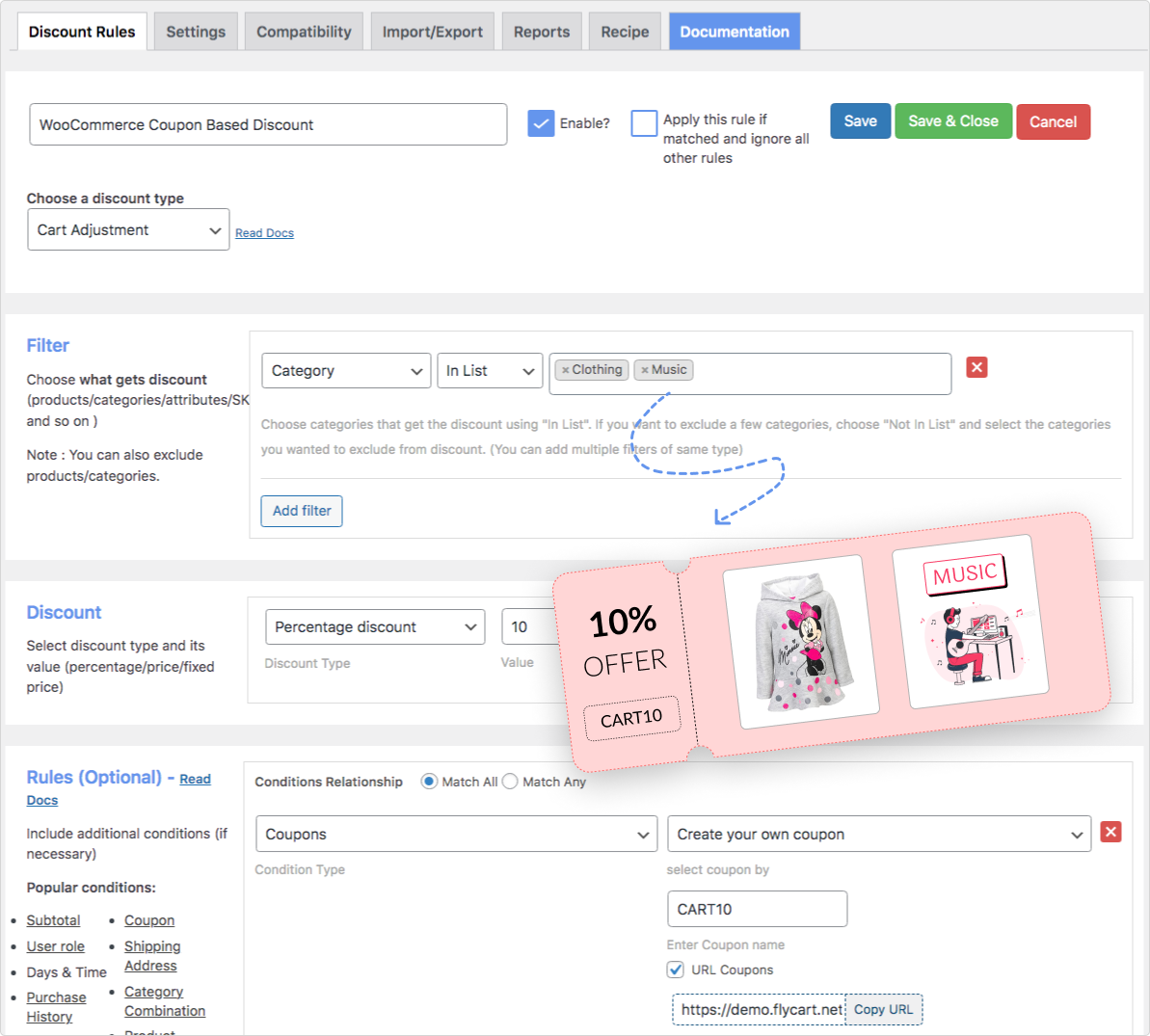This screenshot has width=1150, height=1036.
Task: Remove the Category filter row
Action: tap(976, 367)
